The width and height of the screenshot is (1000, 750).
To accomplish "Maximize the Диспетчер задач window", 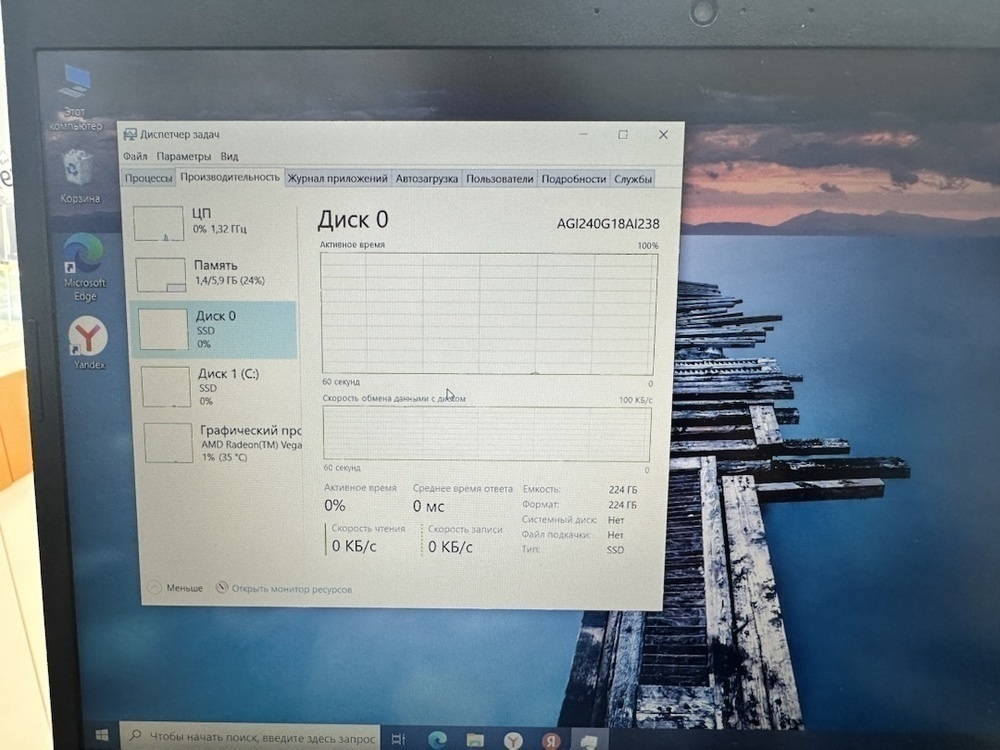I will point(623,135).
